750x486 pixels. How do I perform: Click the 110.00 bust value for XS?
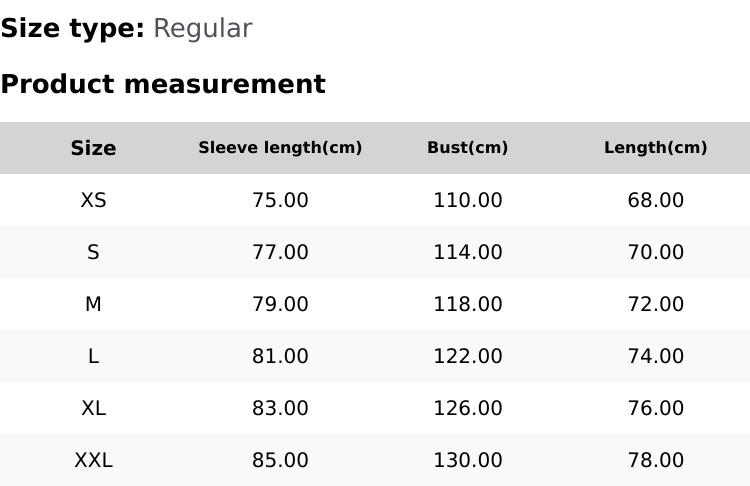[x=467, y=200]
